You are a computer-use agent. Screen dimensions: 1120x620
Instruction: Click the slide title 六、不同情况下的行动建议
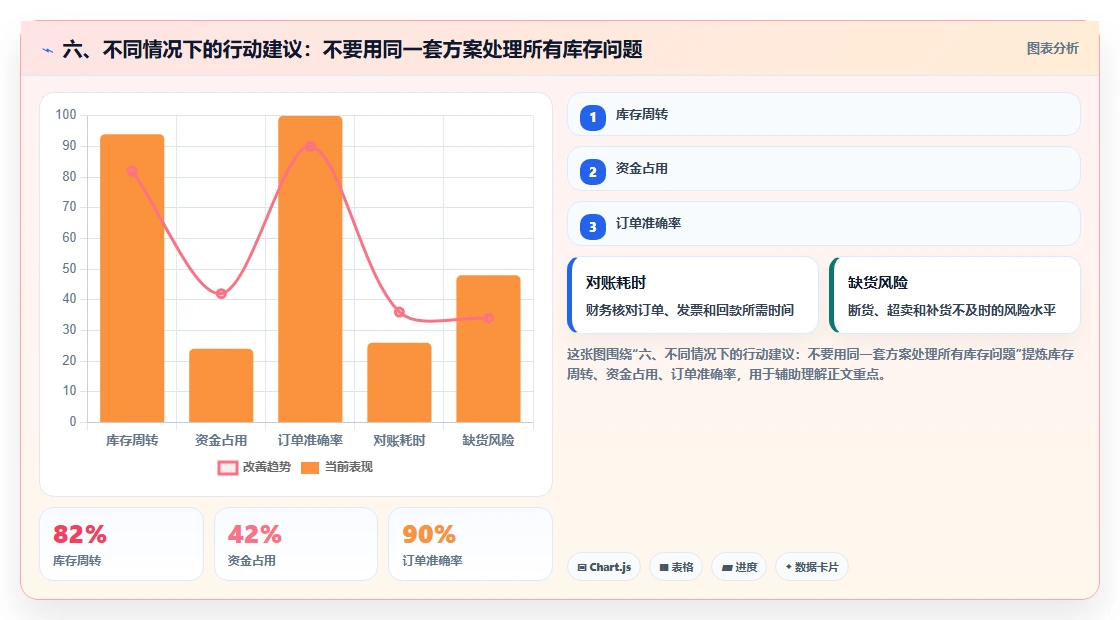[x=352, y=49]
